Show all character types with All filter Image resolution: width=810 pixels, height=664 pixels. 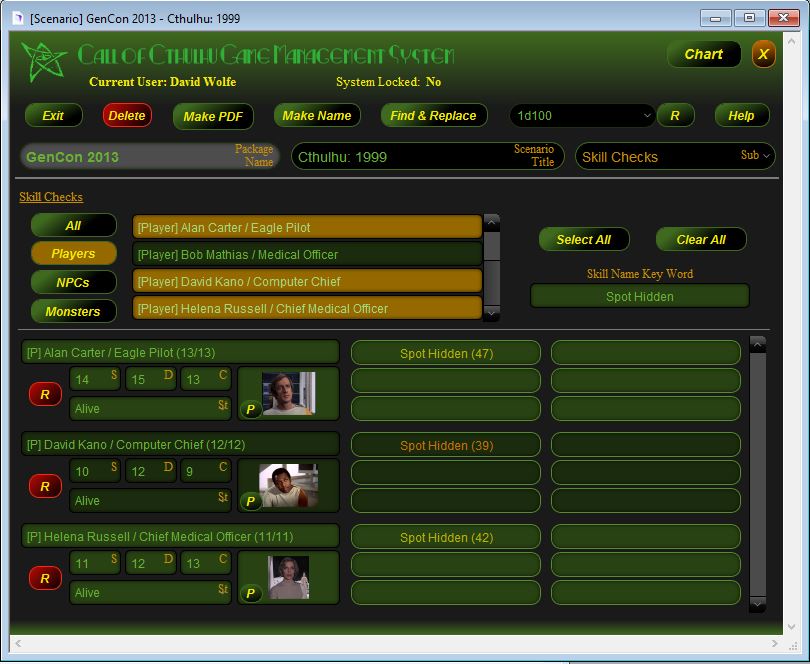click(73, 225)
